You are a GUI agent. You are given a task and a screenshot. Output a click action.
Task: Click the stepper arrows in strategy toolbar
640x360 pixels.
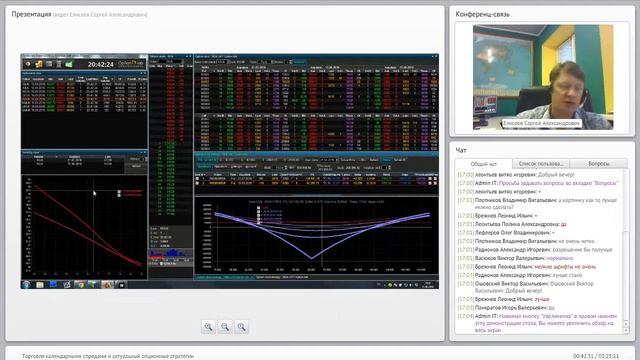[x=285, y=167]
